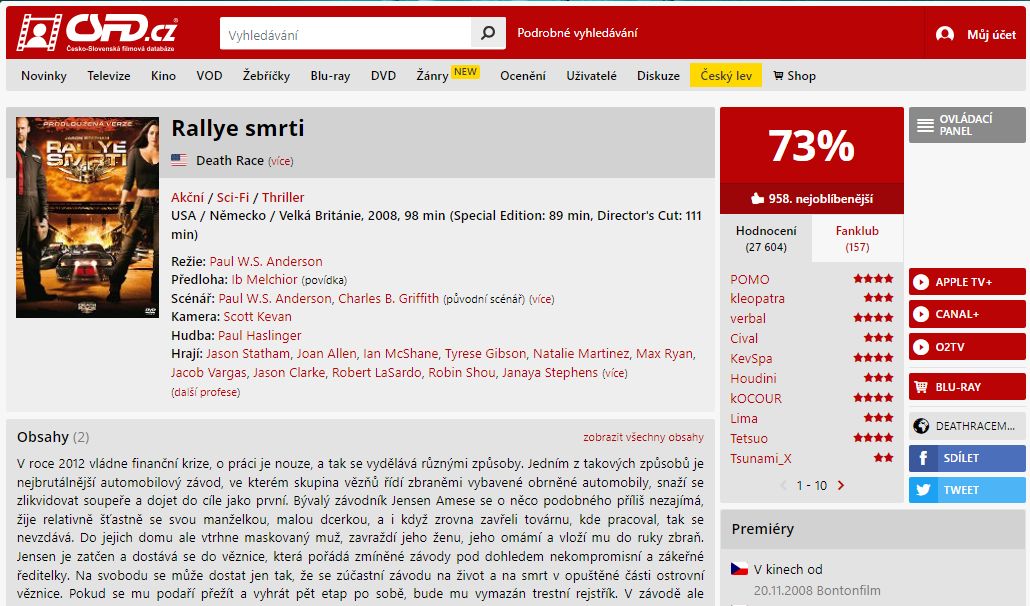Click the Sdílet Facebook button
The image size is (1030, 606).
[x=967, y=458]
